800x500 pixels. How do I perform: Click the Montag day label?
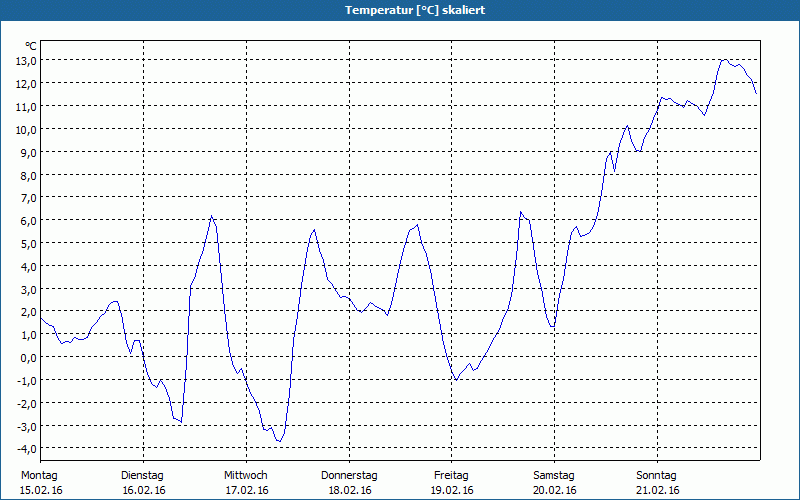click(39, 475)
